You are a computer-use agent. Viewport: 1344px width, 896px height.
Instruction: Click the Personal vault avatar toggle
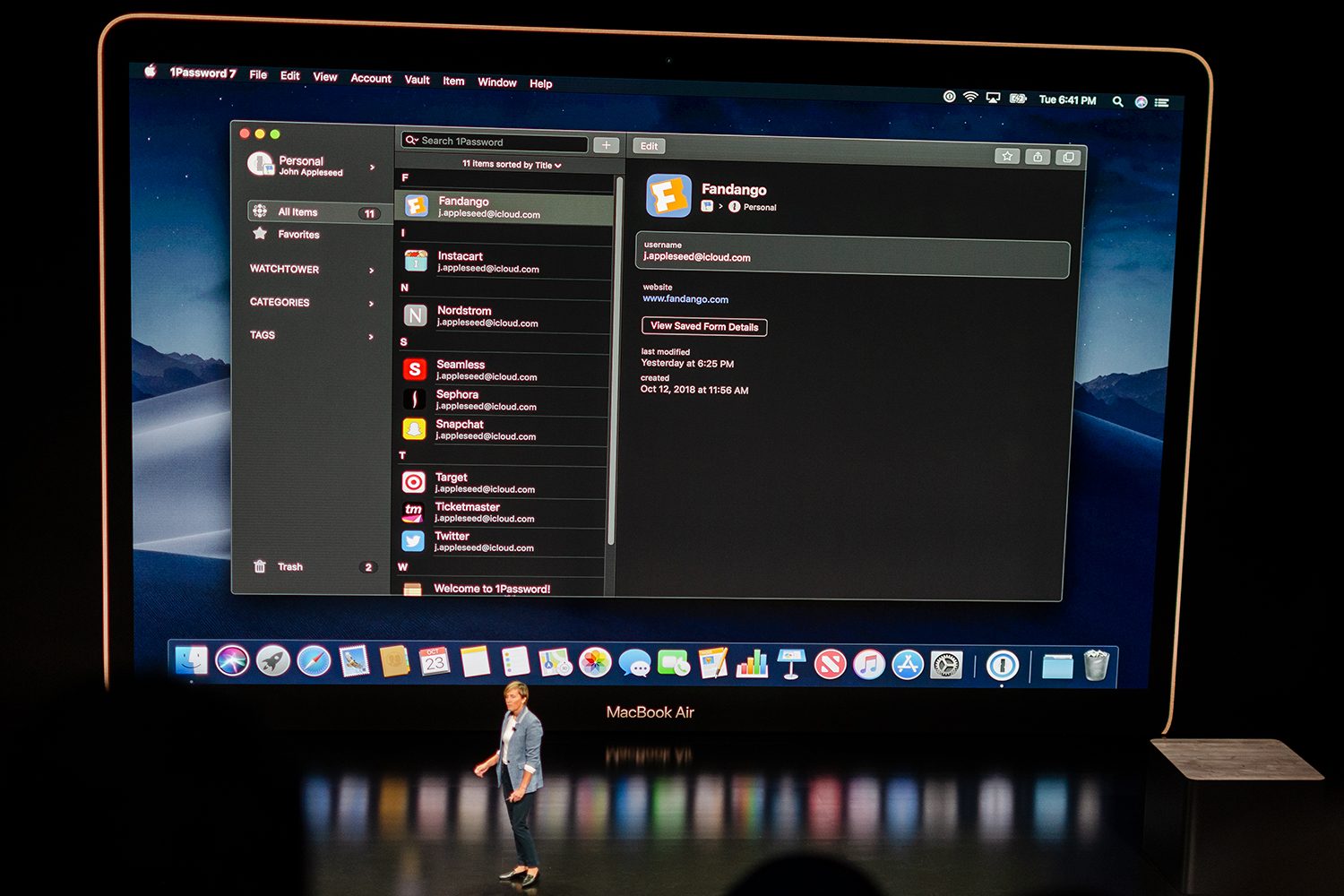(x=261, y=165)
